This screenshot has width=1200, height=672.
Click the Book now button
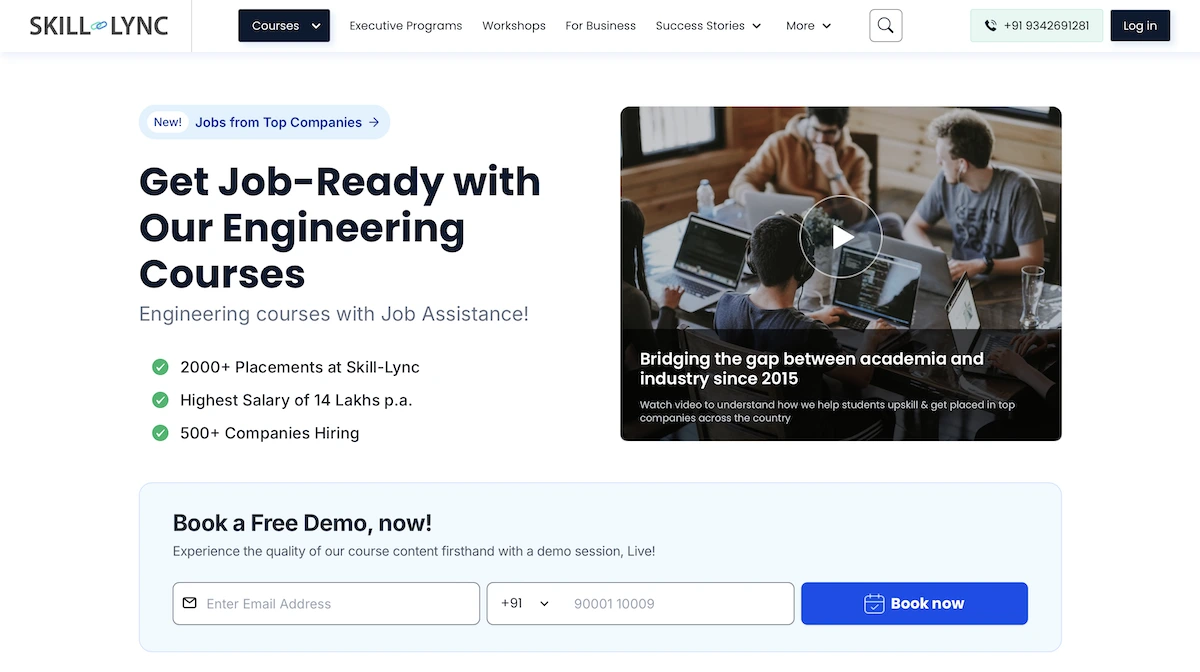pos(914,603)
